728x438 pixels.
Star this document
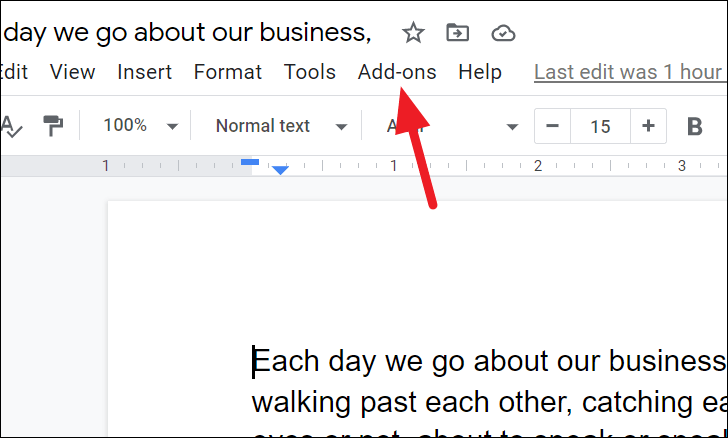coord(413,33)
